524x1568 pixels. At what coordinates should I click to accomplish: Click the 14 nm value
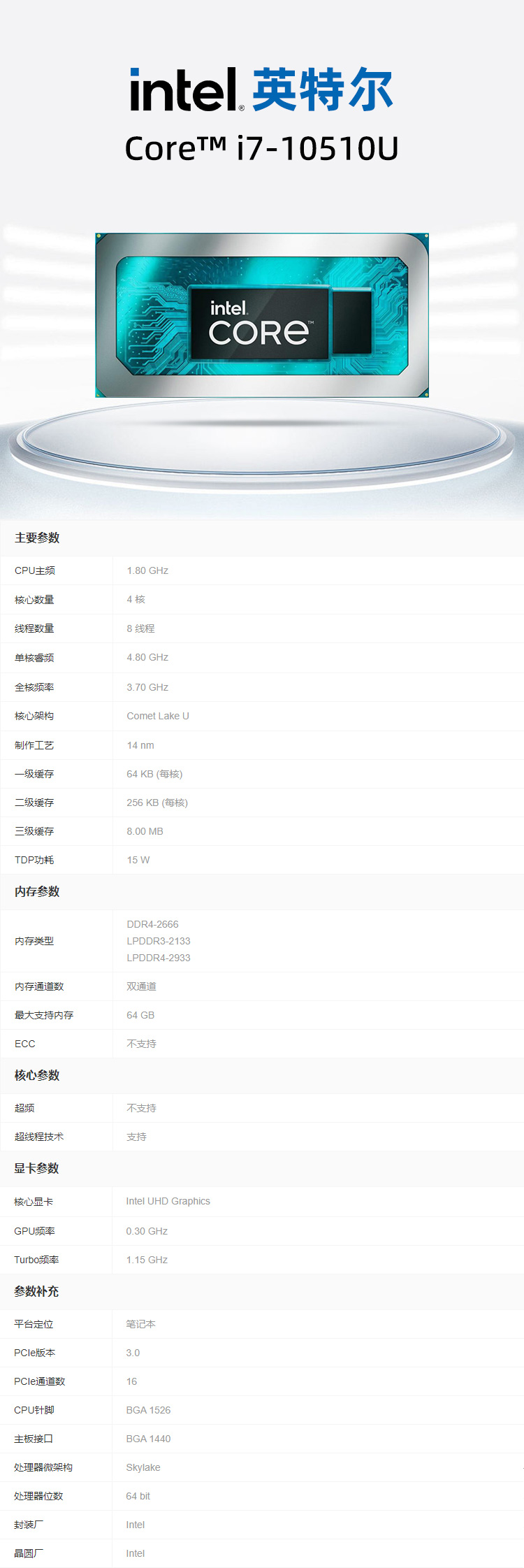coord(140,745)
